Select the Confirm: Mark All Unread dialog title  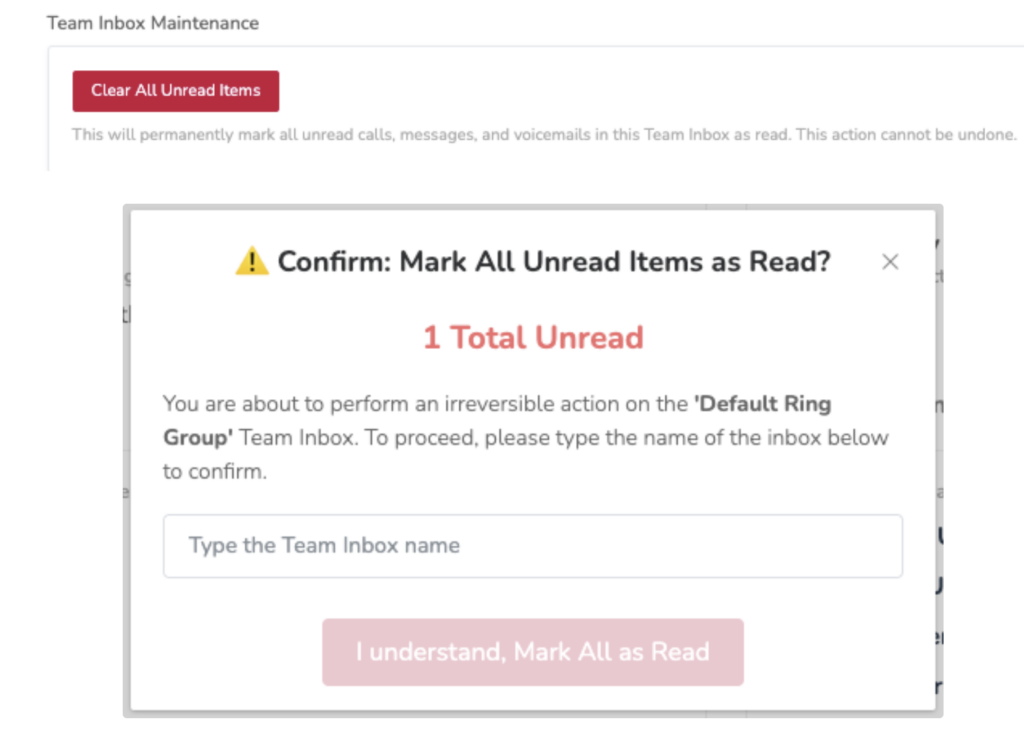tap(554, 261)
